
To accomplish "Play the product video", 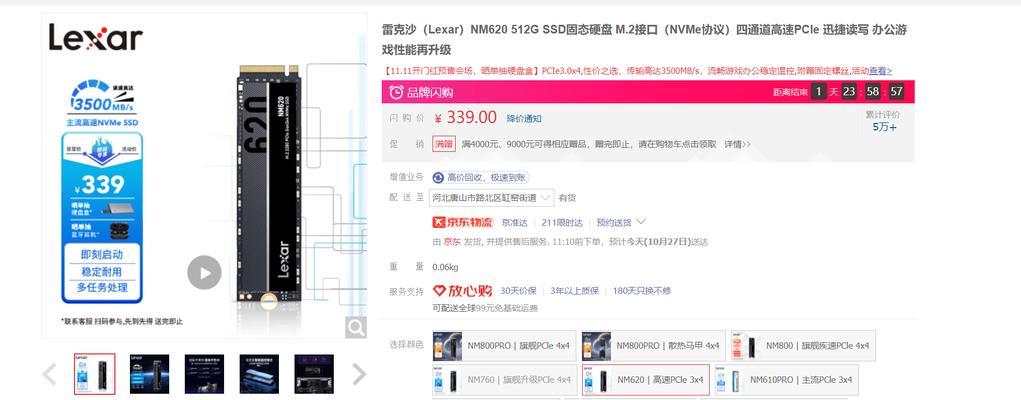I will (x=204, y=272).
